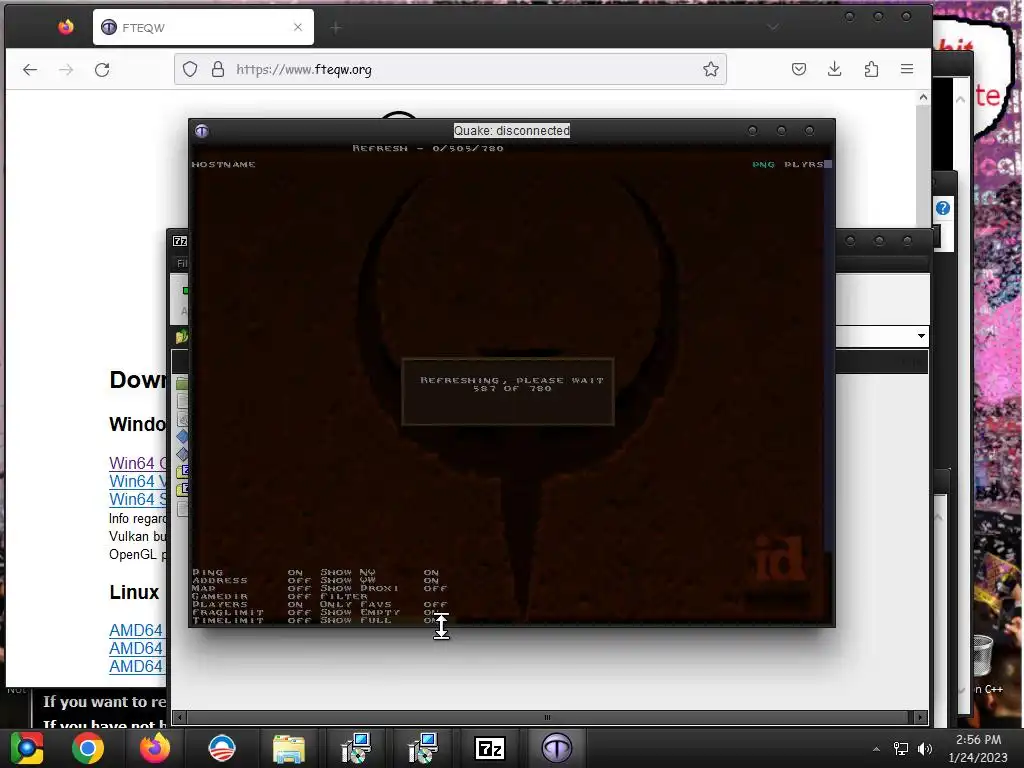Screen dimensions: 1024x768
Task: List all tabs dropdown arrow
Action: point(773,27)
